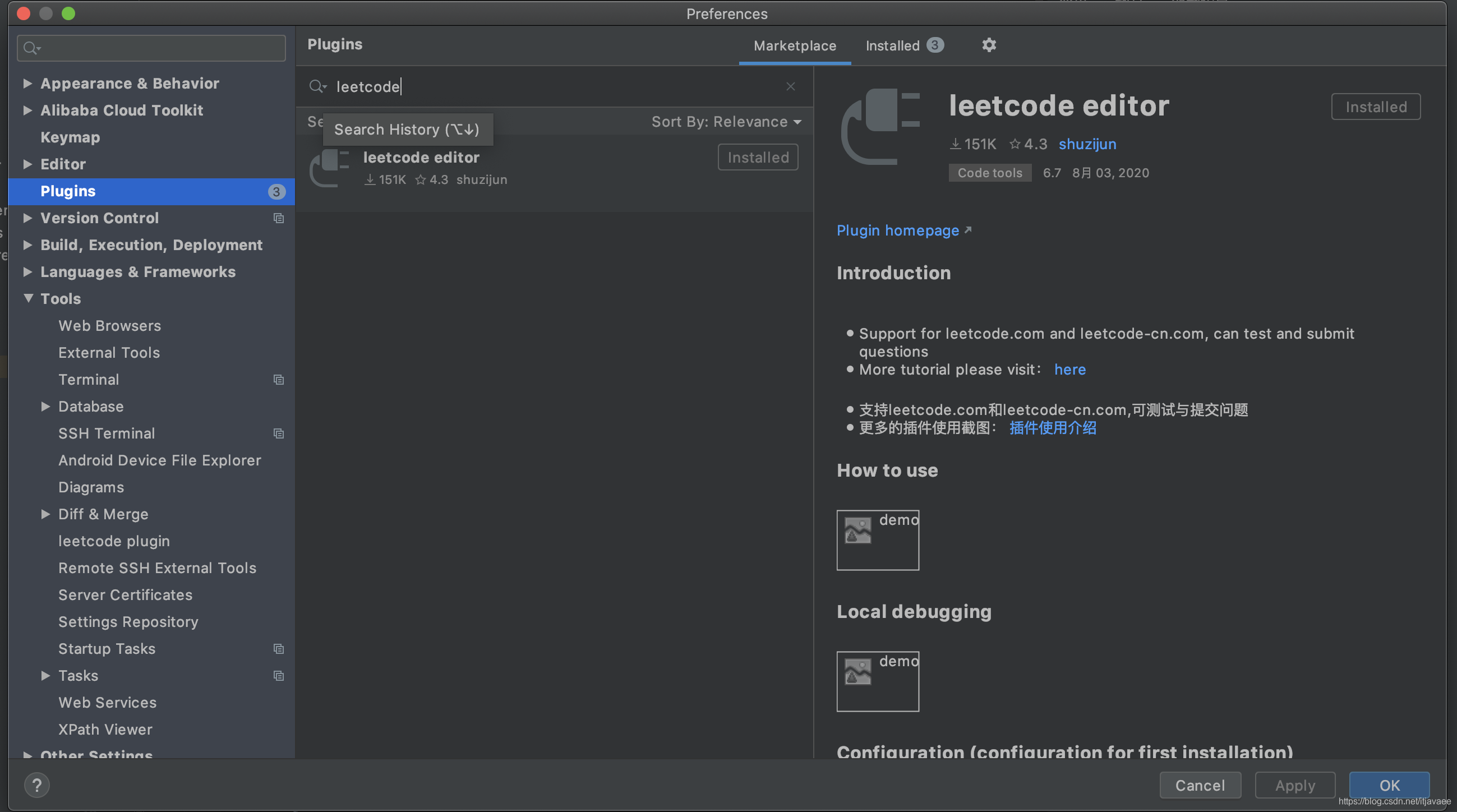Click the help question mark button
This screenshot has width=1457, height=812.
pyautogui.click(x=37, y=785)
